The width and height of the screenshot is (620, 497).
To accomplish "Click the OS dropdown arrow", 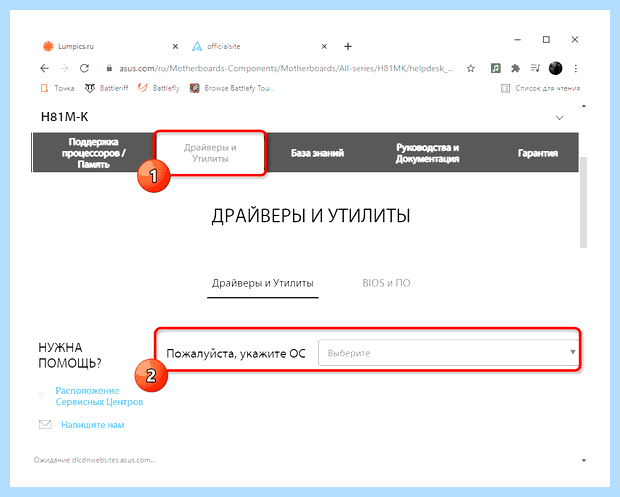I will pos(573,352).
